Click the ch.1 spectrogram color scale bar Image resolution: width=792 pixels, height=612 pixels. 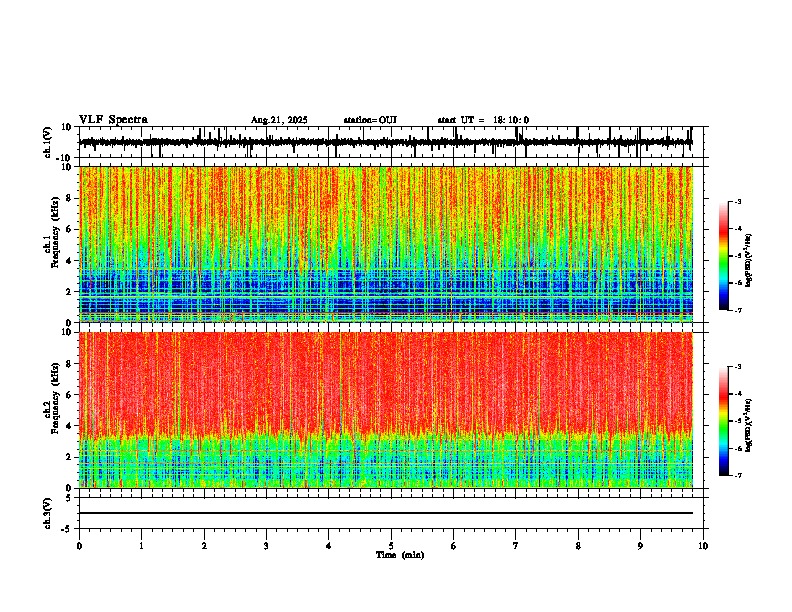tap(724, 256)
